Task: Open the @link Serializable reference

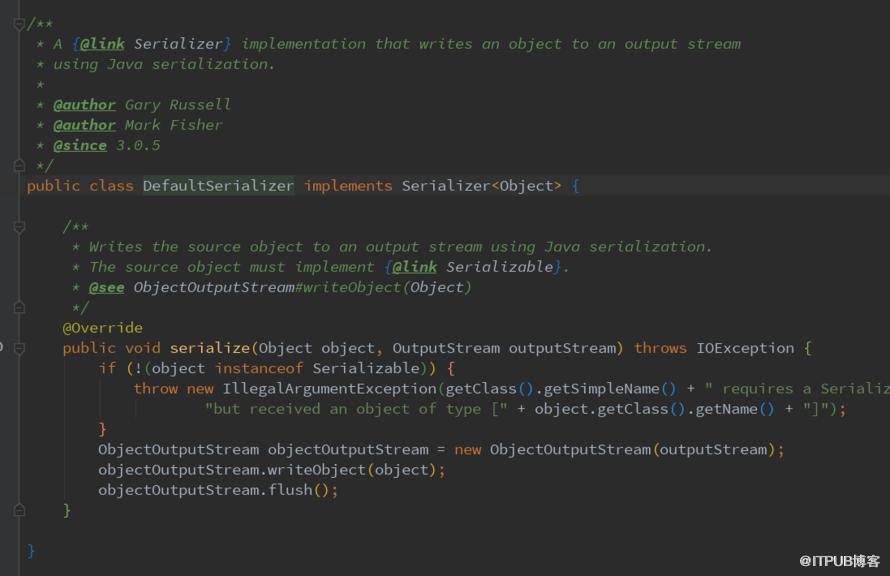Action: [473, 267]
